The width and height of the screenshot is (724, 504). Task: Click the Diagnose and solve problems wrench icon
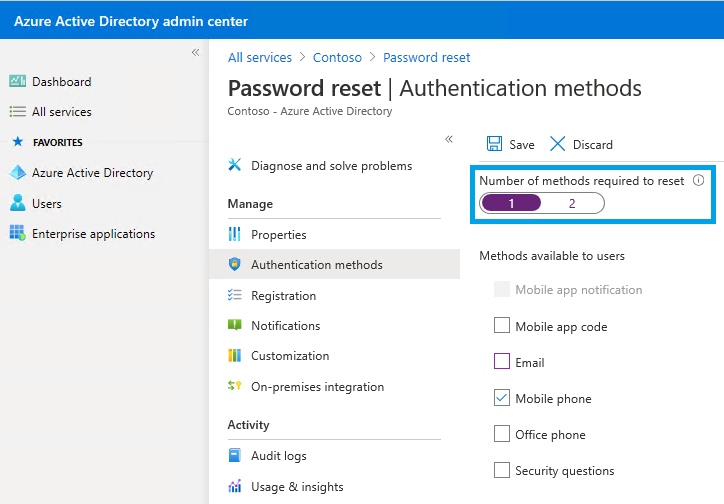tap(235, 165)
